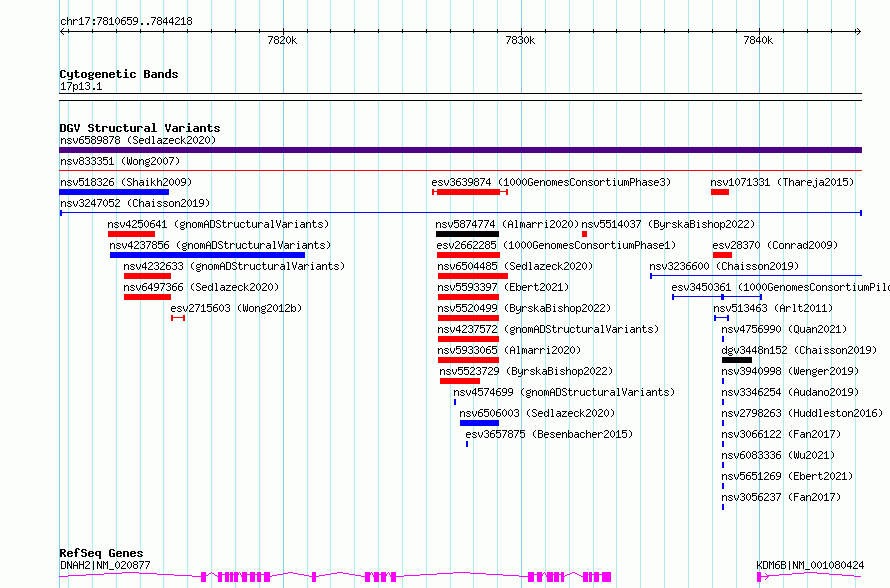
Task: Open nsv6504485 (Sedlazeck2020) label
Action: click(515, 266)
